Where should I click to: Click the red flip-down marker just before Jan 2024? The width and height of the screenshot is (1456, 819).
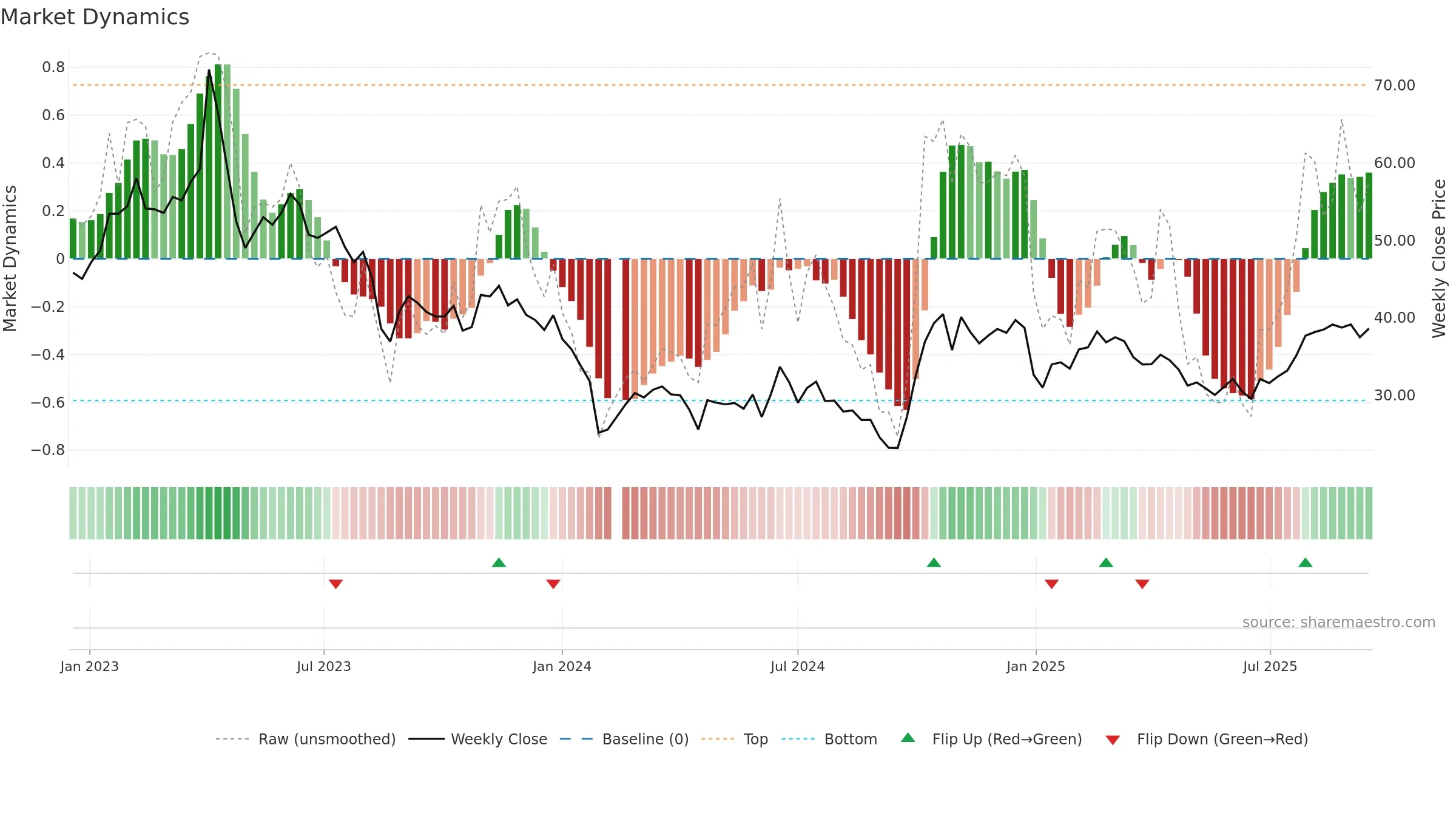tap(553, 584)
